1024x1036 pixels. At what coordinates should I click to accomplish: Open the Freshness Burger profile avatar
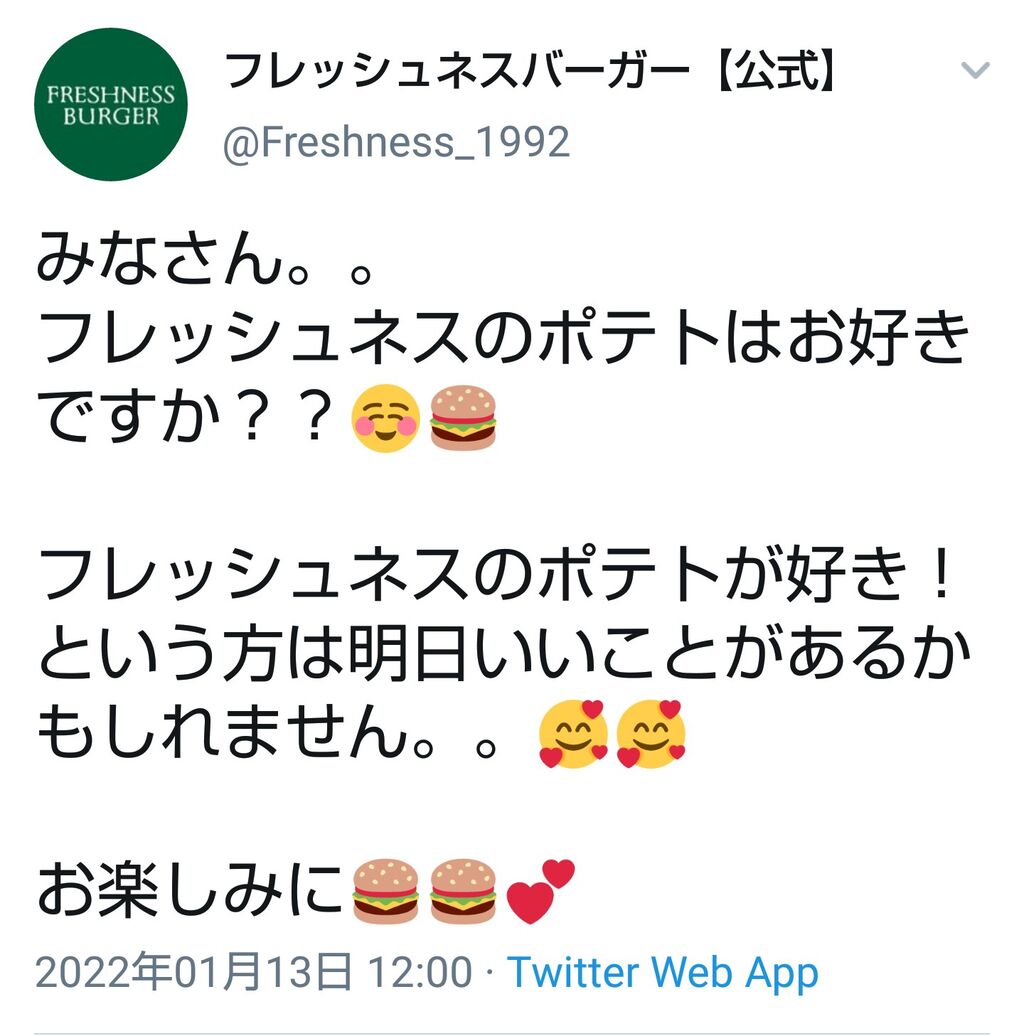tap(111, 104)
